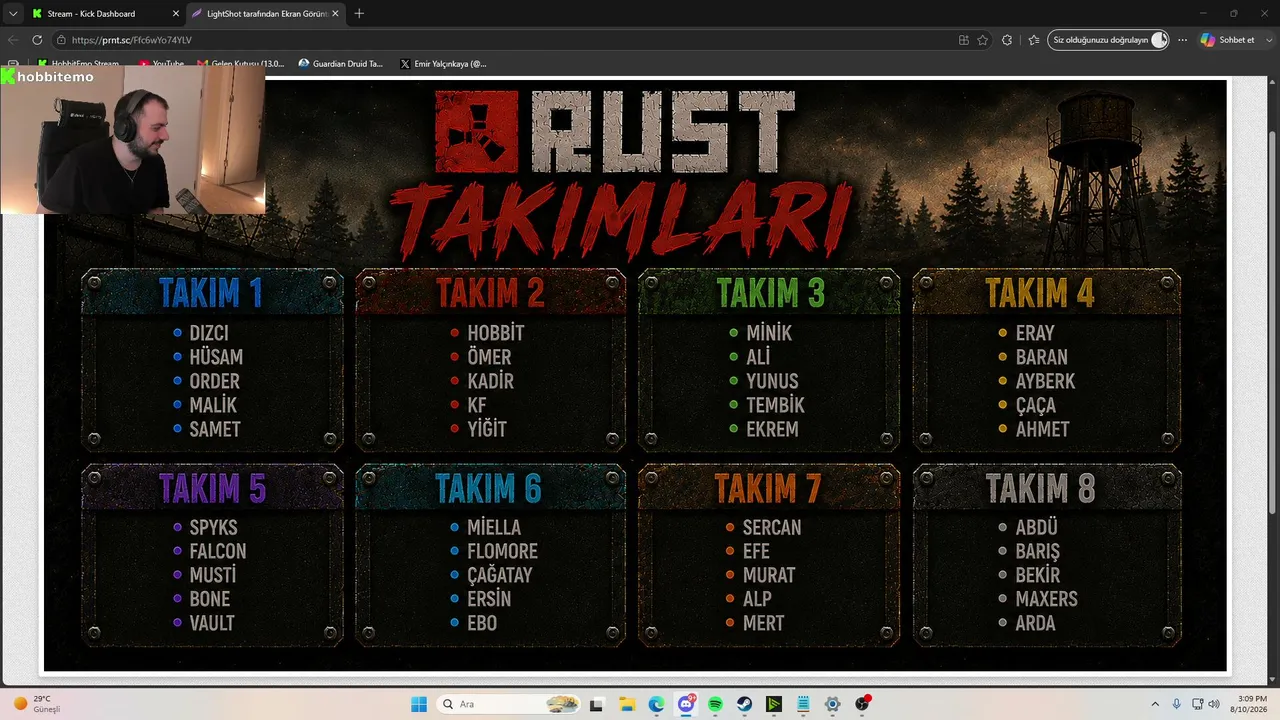
Task: Click the name ÇAĞATAY in Takım 6
Action: [x=499, y=575]
